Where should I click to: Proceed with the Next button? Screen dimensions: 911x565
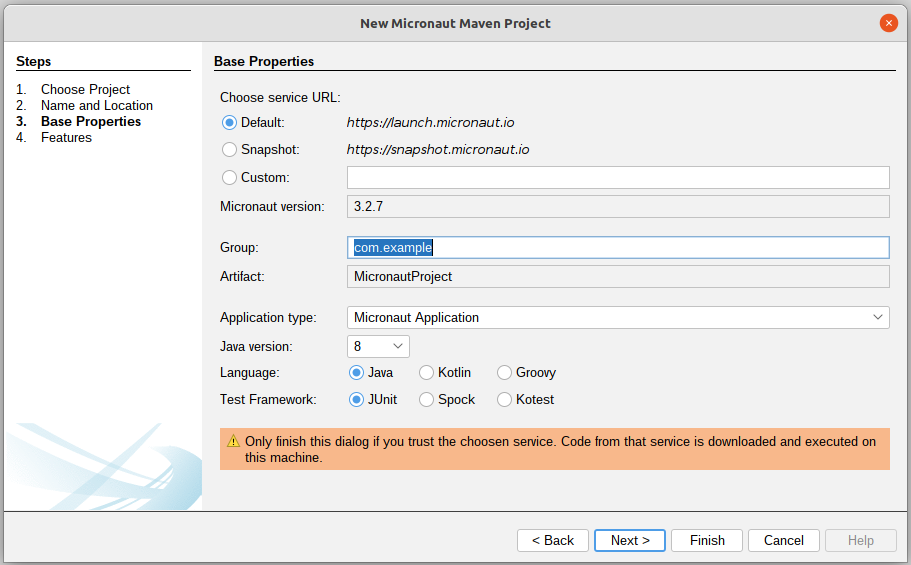(630, 541)
